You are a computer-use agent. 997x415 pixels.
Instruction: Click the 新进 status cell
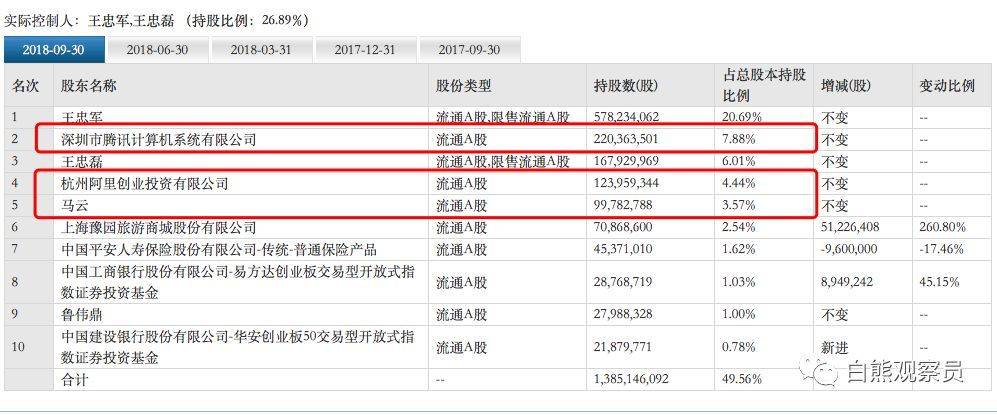(834, 347)
